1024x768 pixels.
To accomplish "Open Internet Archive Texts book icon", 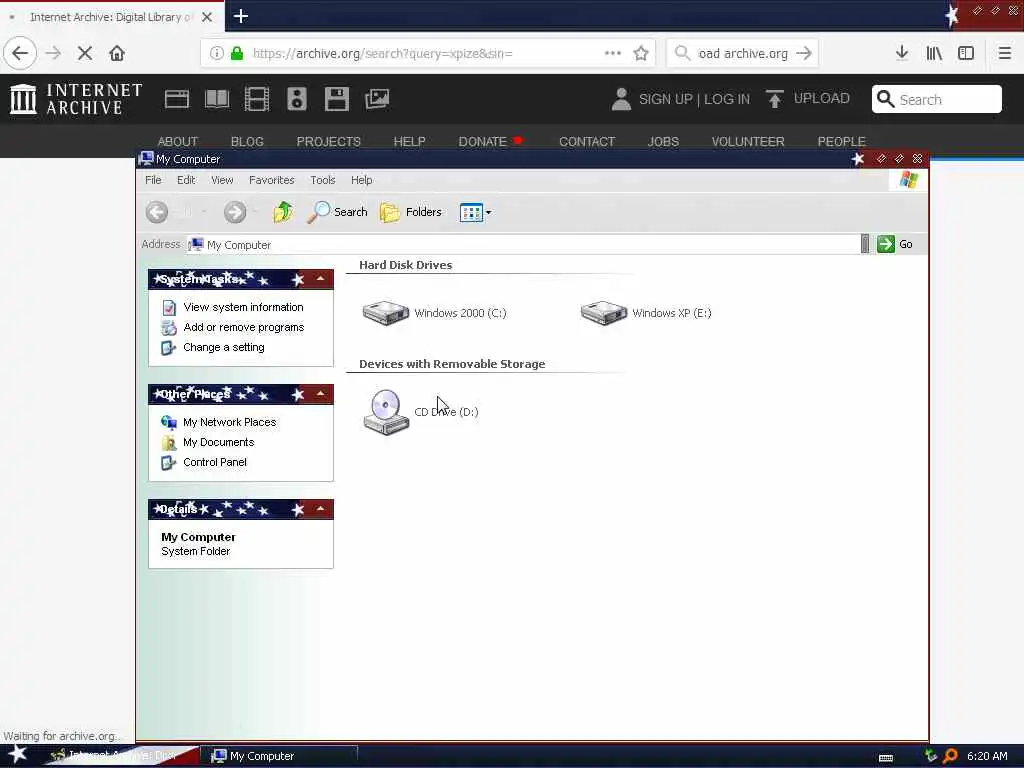I will coord(217,99).
